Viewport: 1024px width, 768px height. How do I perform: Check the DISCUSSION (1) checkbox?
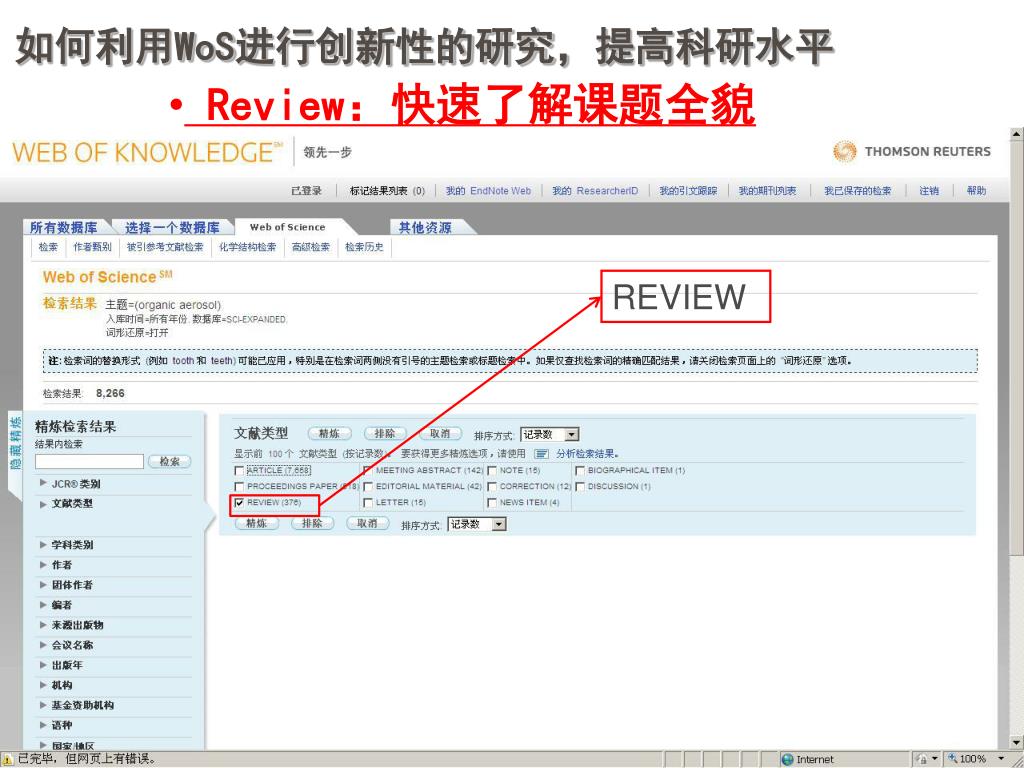tap(580, 487)
